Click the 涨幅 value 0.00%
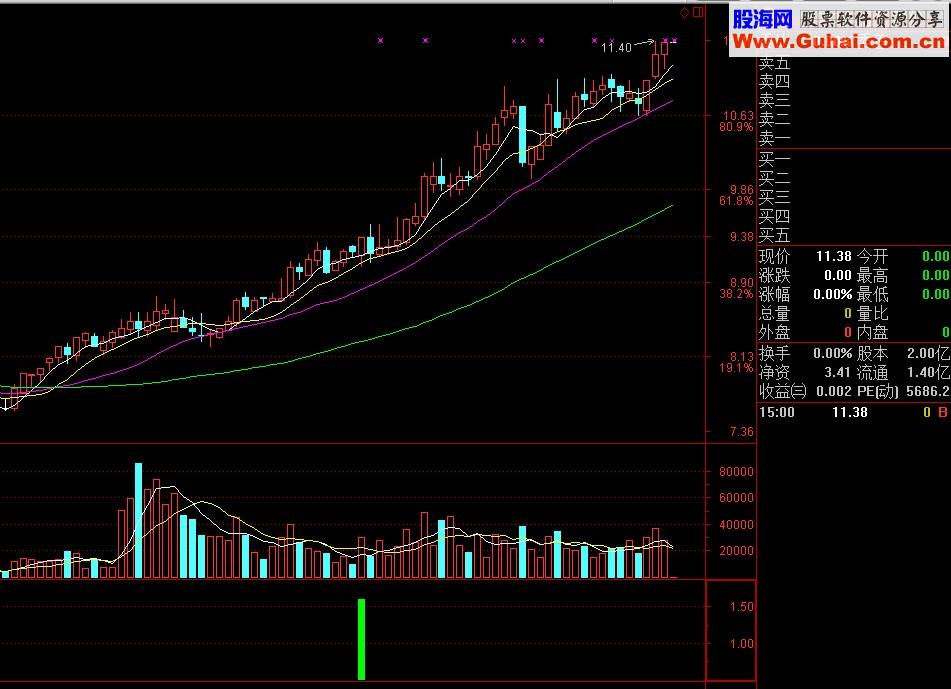 click(833, 295)
